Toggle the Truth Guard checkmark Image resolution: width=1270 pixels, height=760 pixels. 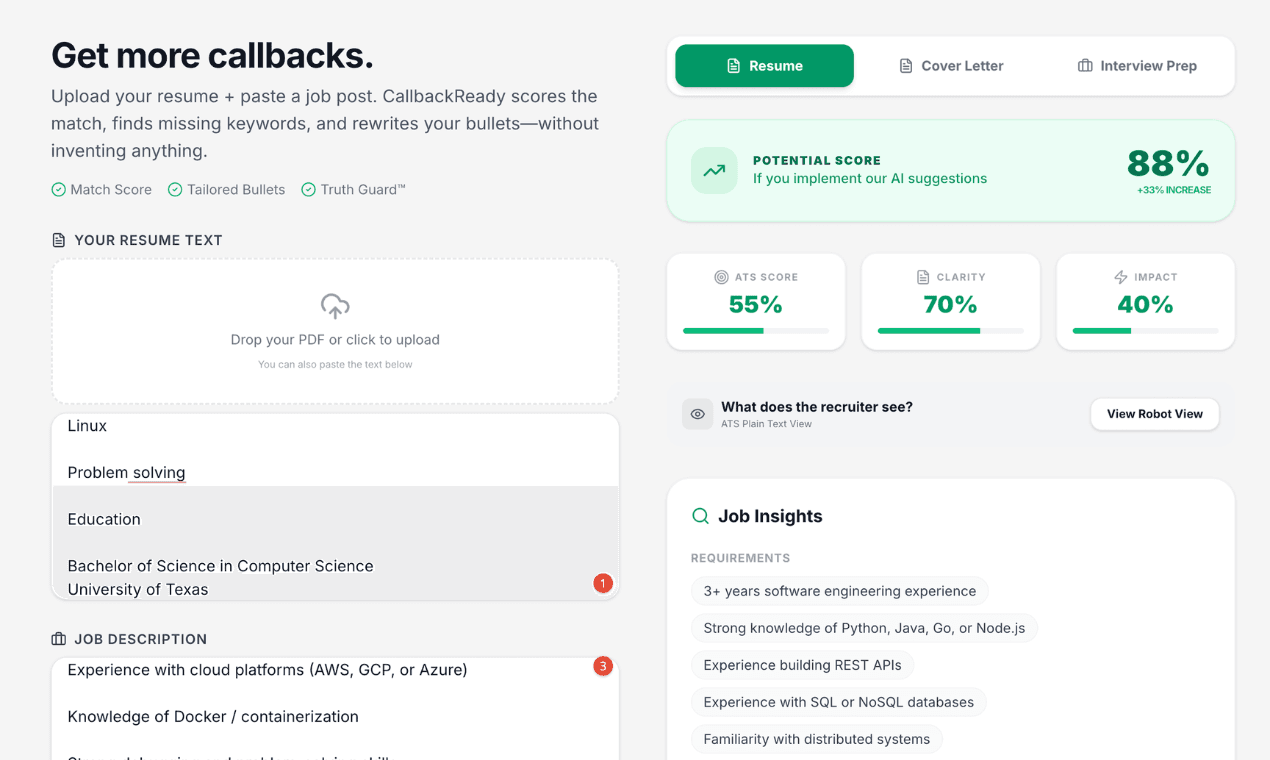(309, 189)
